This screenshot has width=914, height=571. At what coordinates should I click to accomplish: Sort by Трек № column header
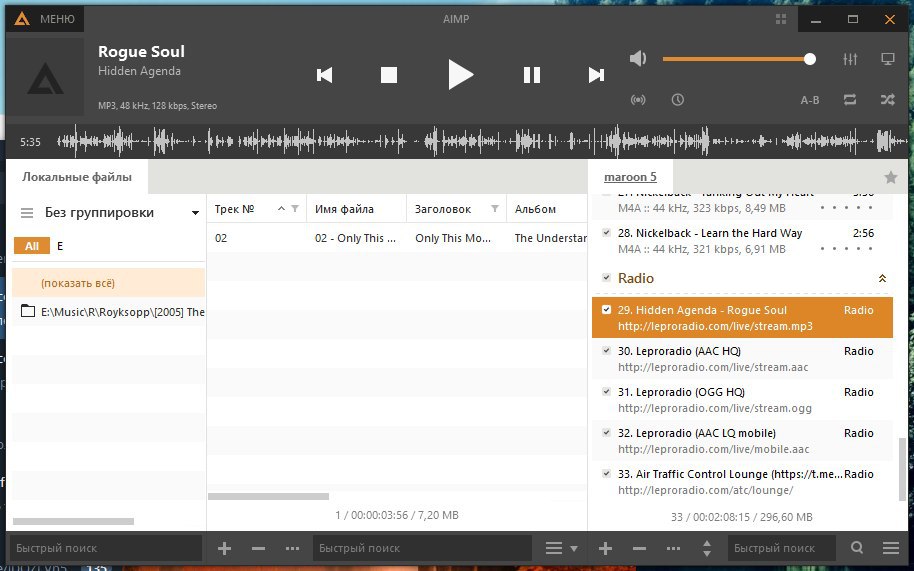tap(234, 209)
